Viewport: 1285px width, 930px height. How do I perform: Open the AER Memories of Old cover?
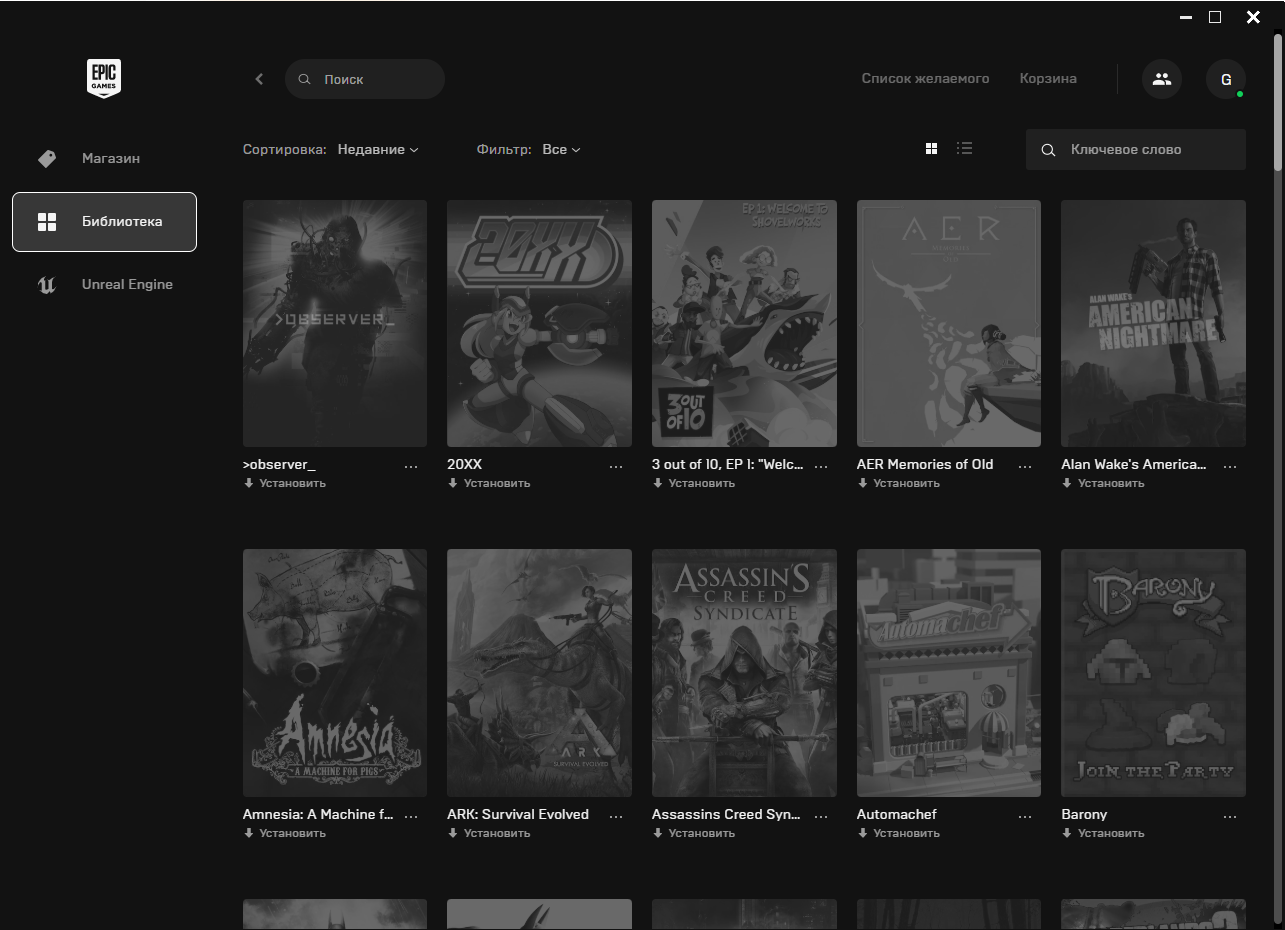pyautogui.click(x=949, y=323)
